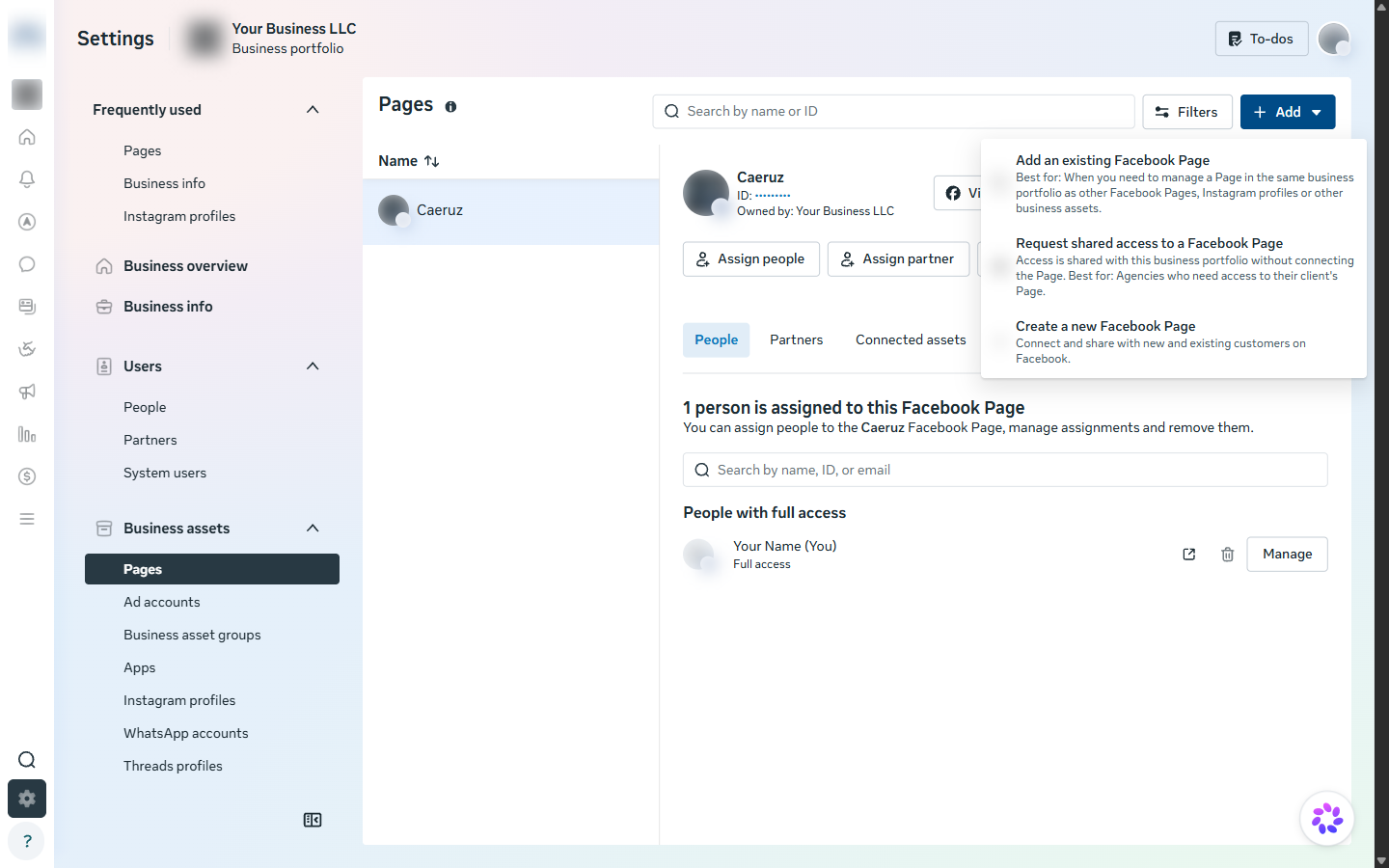This screenshot has width=1389, height=868.
Task: Focus the Search by name, ID, or email field
Action: click(x=1005, y=470)
